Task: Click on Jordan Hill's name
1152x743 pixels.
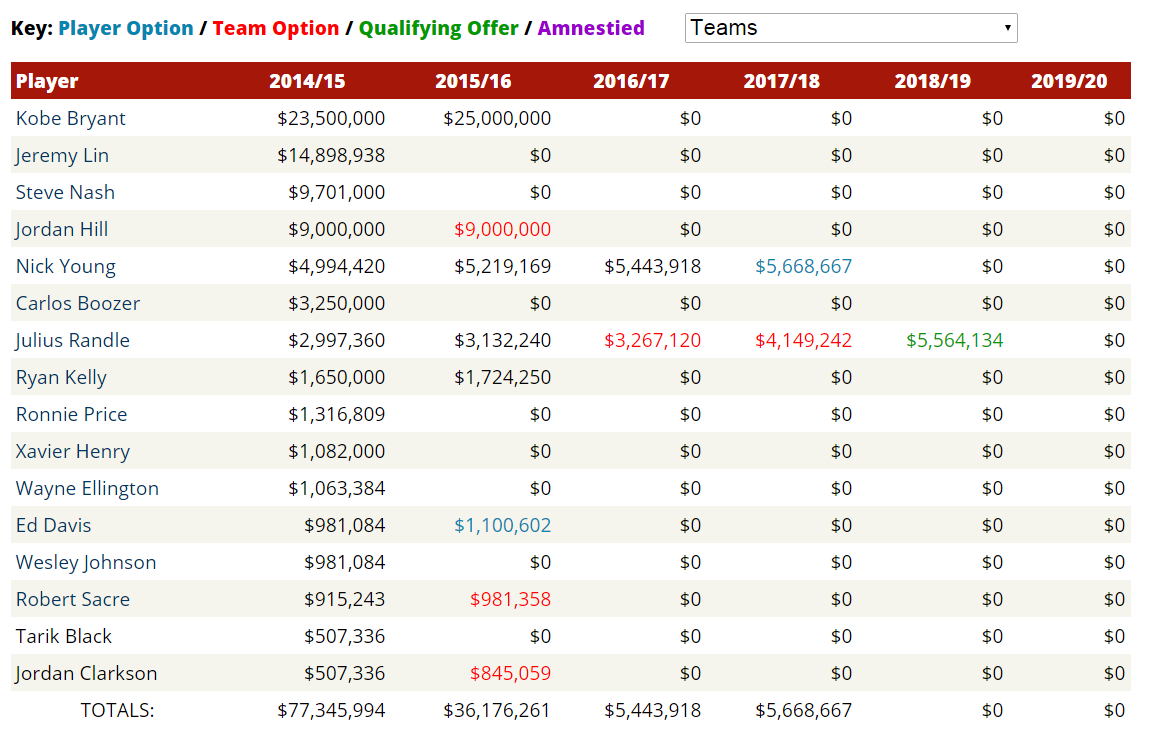Action: coord(62,229)
